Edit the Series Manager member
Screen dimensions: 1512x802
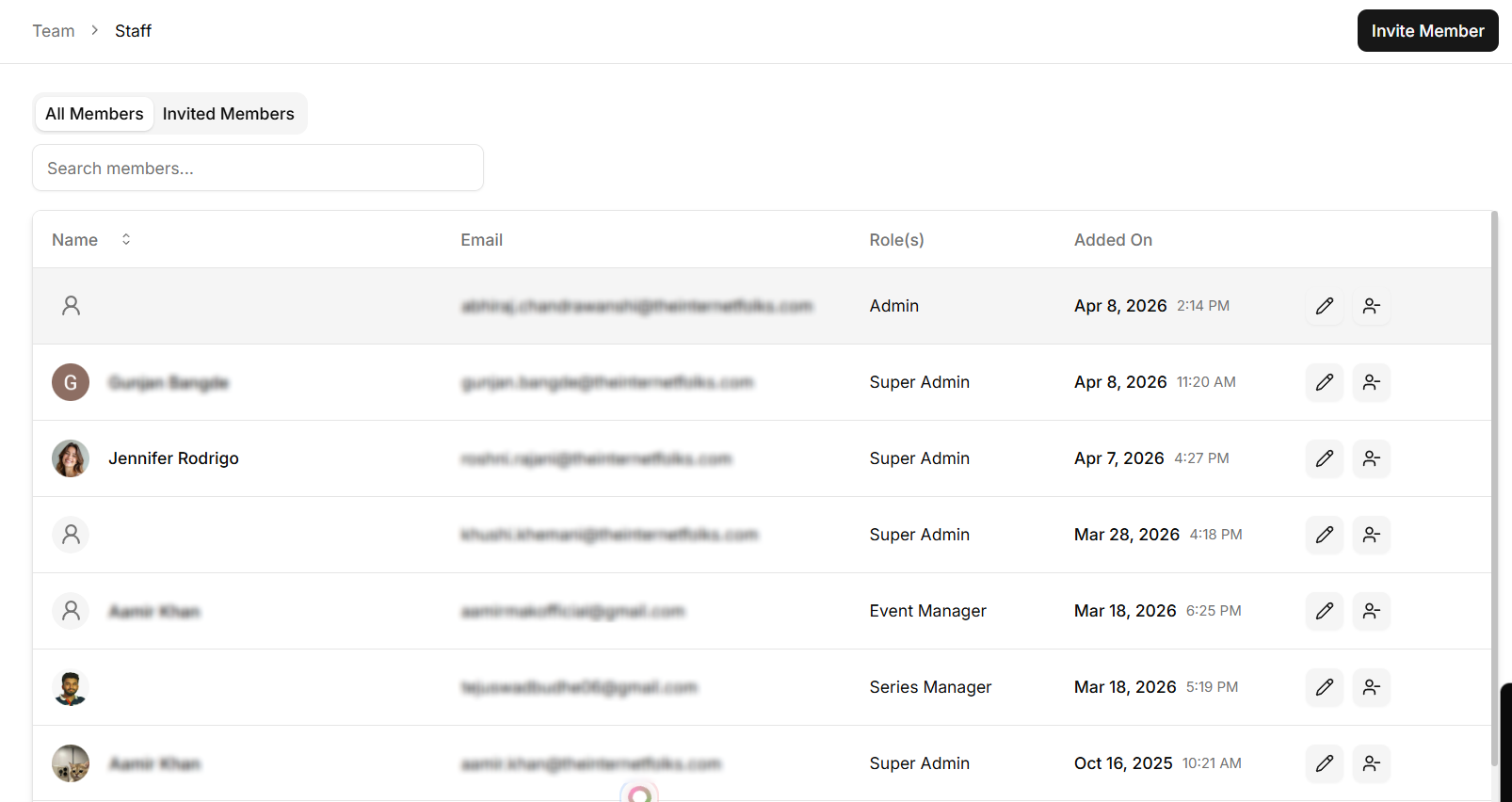click(x=1324, y=687)
